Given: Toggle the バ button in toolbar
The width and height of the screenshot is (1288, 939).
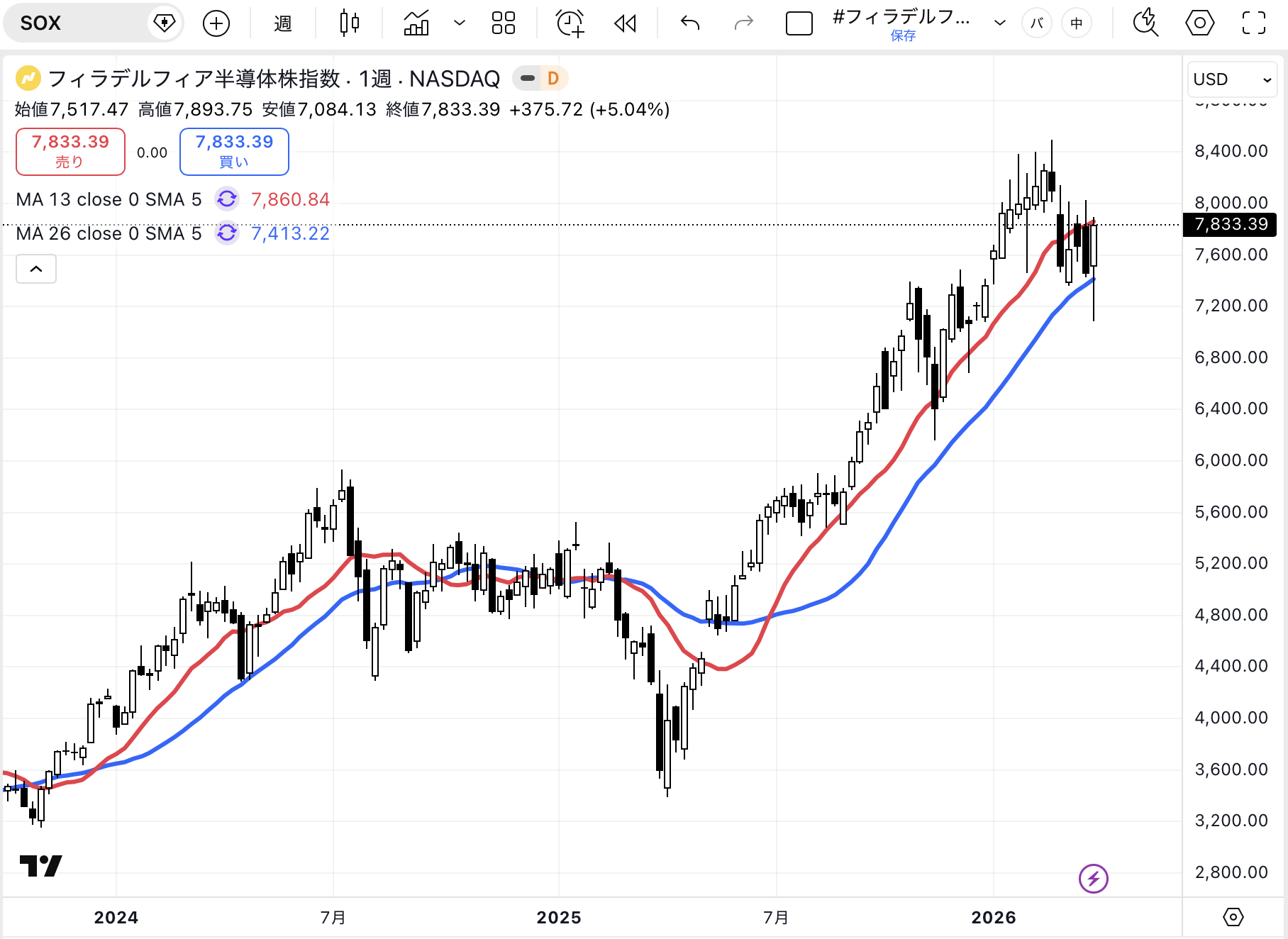Looking at the screenshot, I should pyautogui.click(x=1036, y=23).
